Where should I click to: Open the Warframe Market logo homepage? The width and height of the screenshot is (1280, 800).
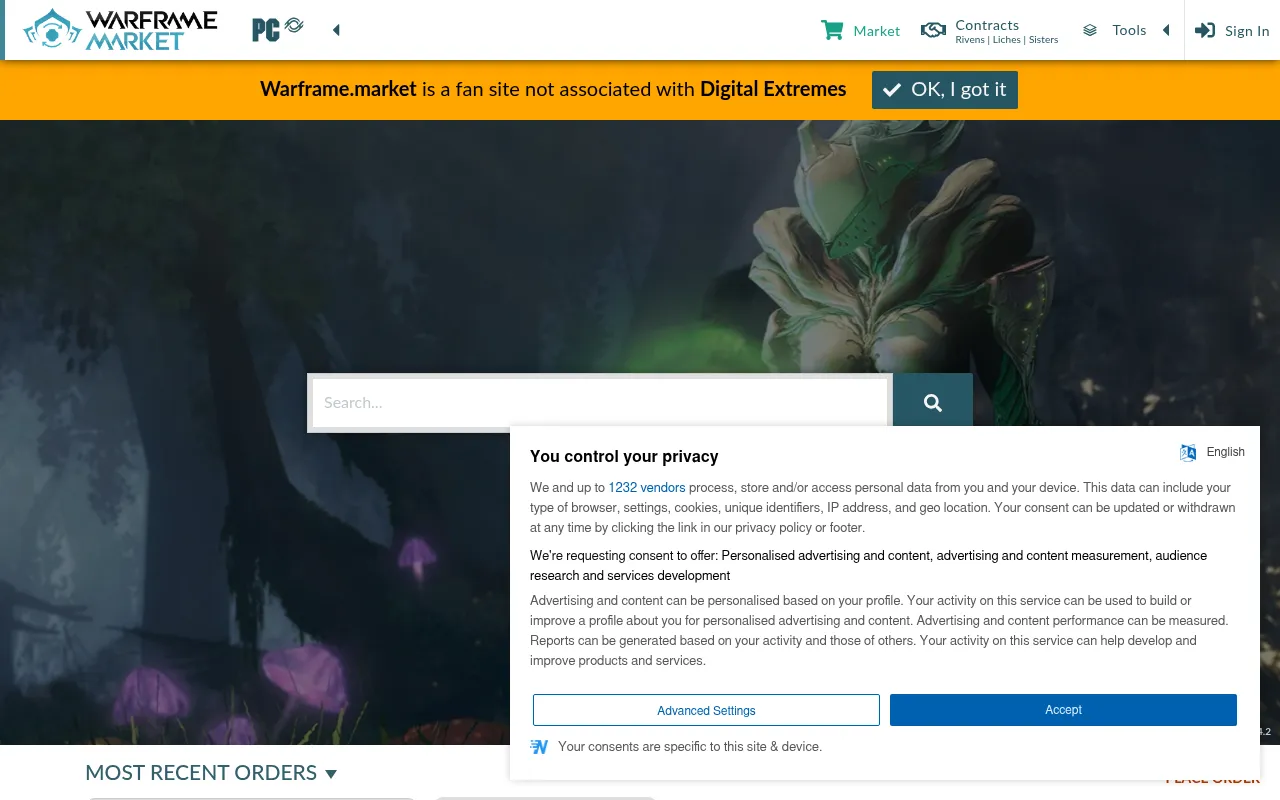[120, 30]
